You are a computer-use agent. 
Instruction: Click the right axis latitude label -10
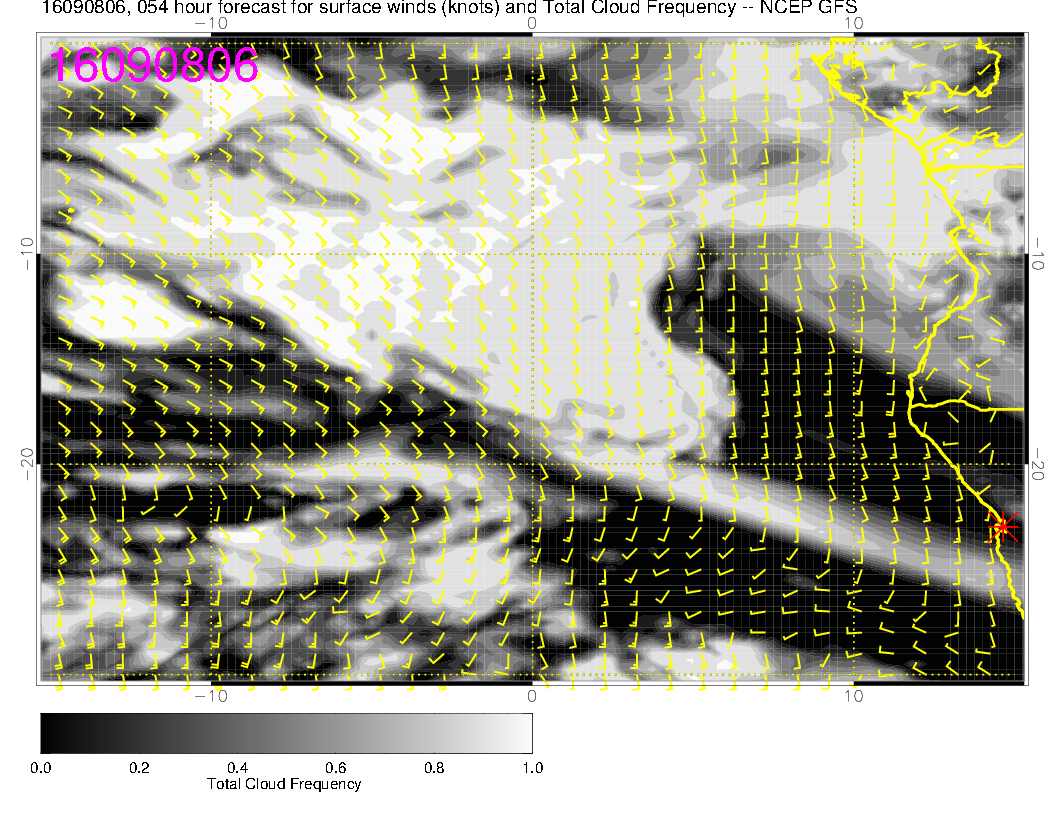[x=1039, y=252]
